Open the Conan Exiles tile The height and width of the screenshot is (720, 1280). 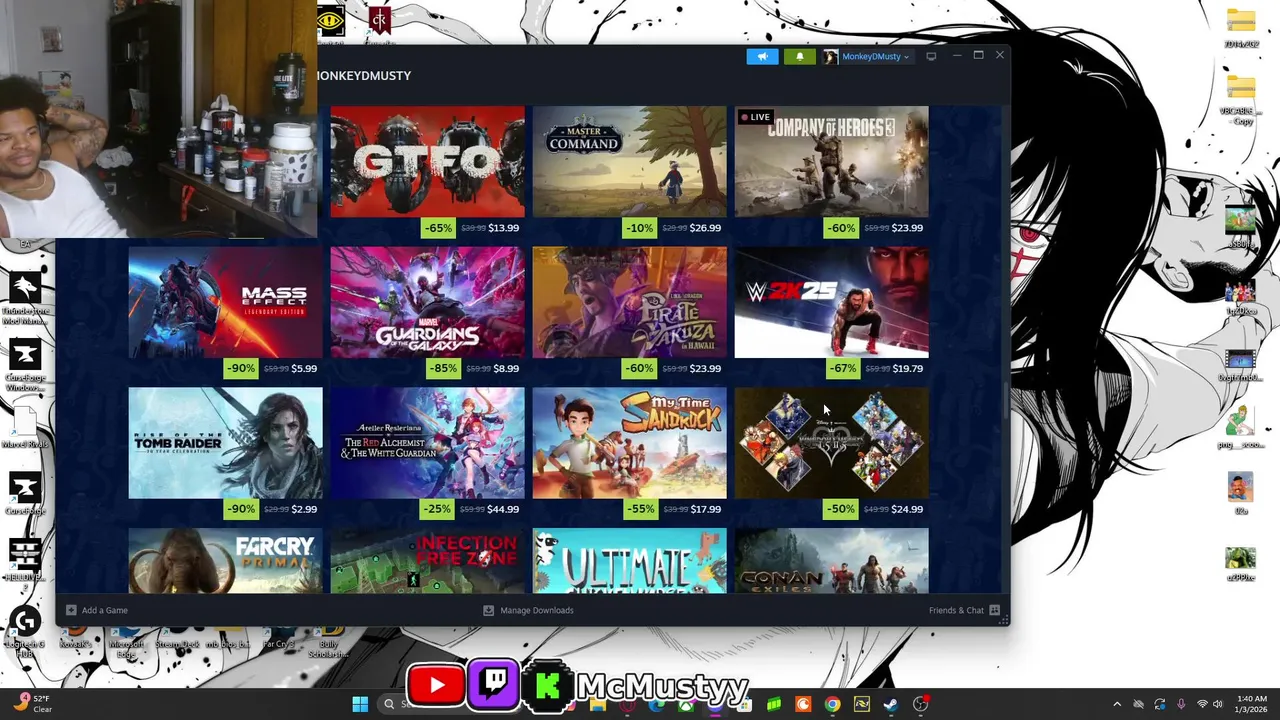point(831,561)
